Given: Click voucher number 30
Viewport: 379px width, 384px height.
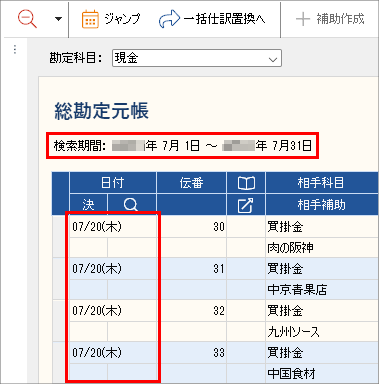Looking at the screenshot, I should tap(219, 227).
